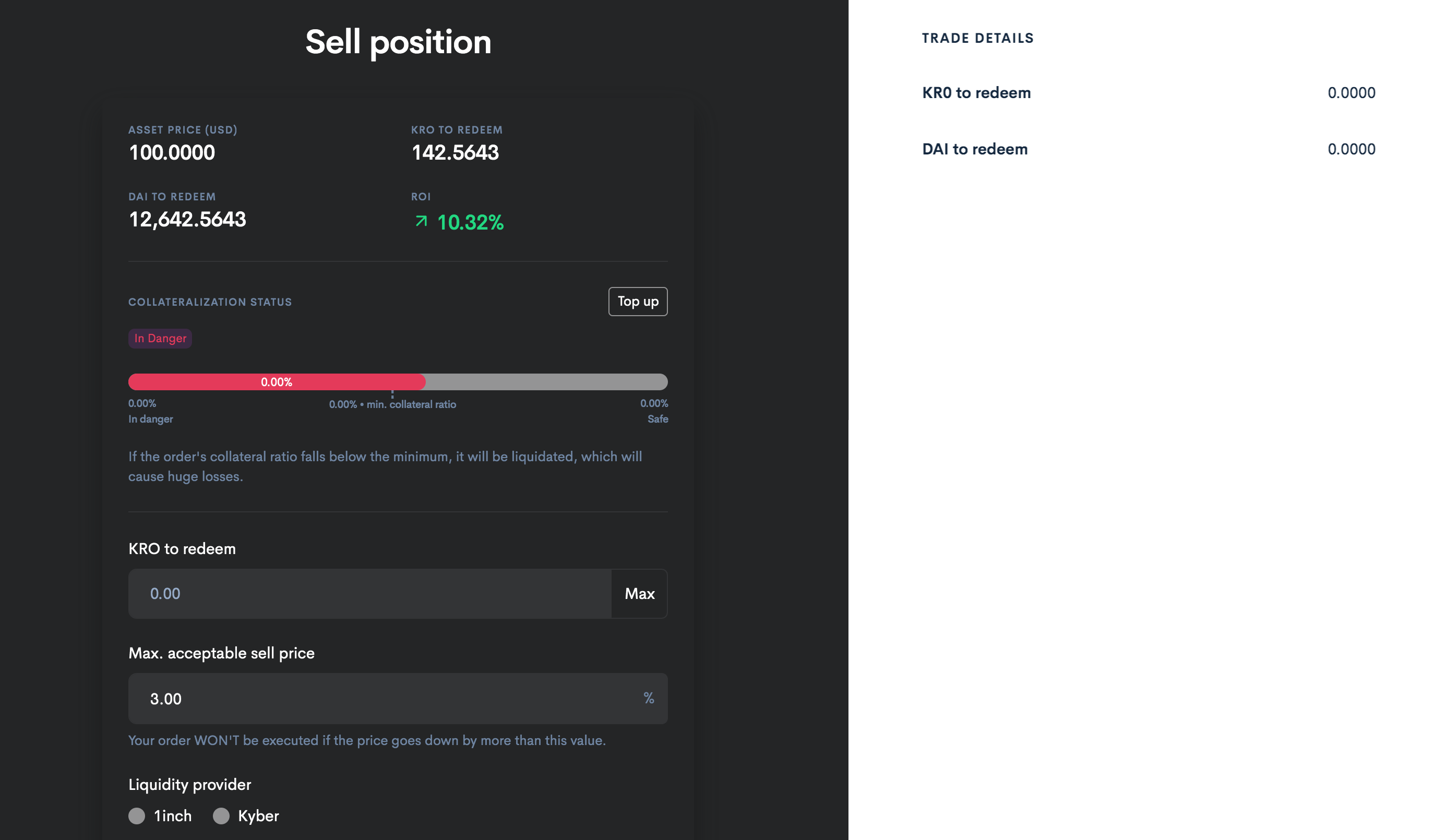The height and width of the screenshot is (840, 1435).
Task: Click the ROI value 10.32%
Action: 470,222
